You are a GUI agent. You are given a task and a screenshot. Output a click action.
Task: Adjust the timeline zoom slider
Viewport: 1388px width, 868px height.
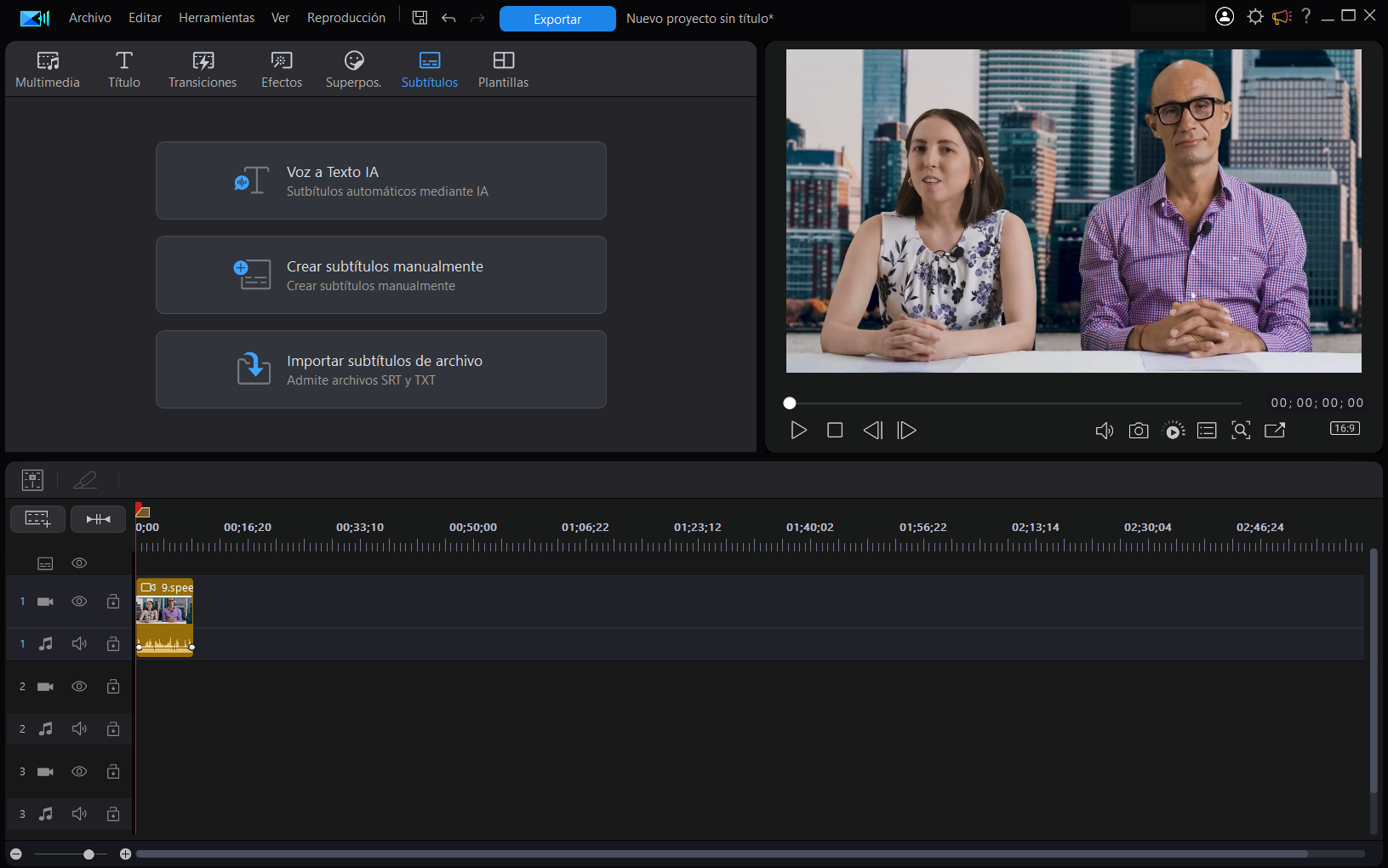pos(89,853)
